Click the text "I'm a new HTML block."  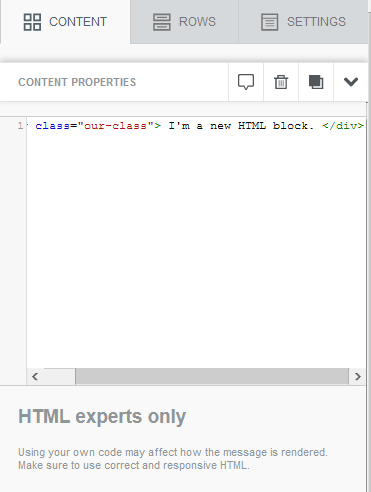pyautogui.click(x=241, y=126)
